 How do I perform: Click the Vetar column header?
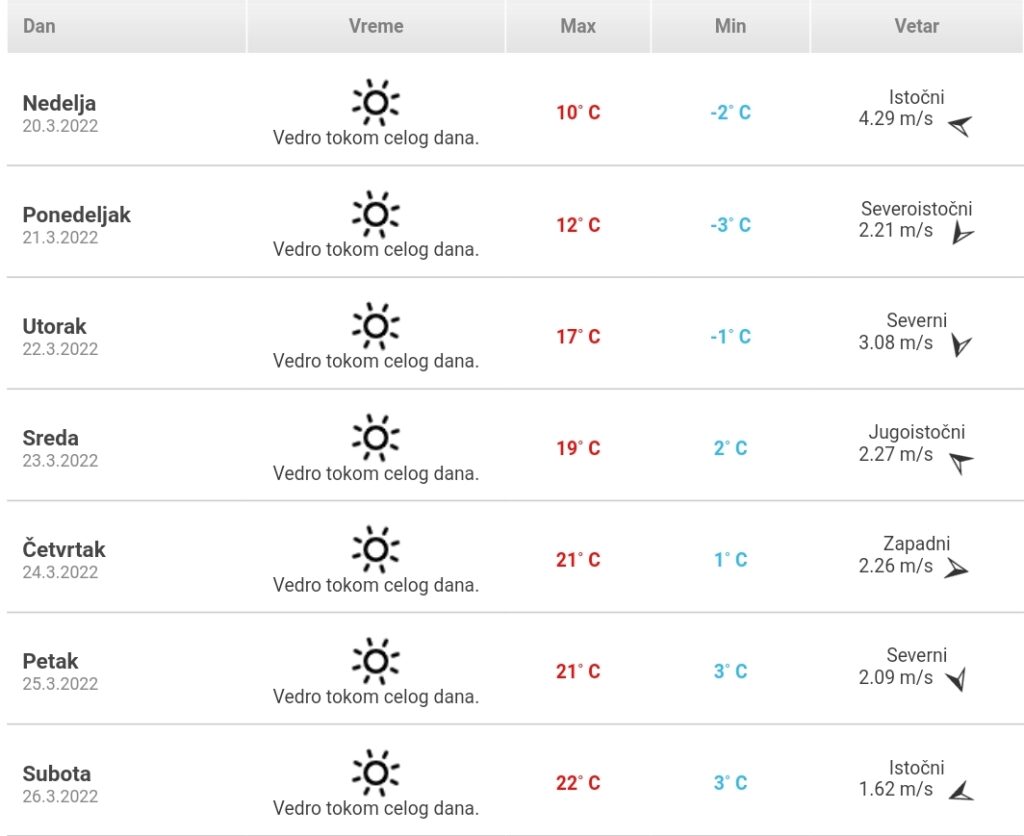pyautogui.click(x=917, y=26)
